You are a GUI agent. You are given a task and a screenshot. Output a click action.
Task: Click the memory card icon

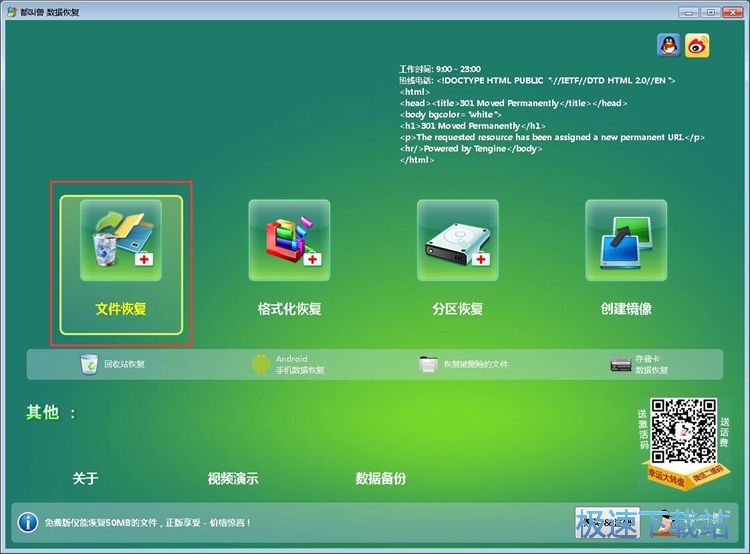click(620, 365)
